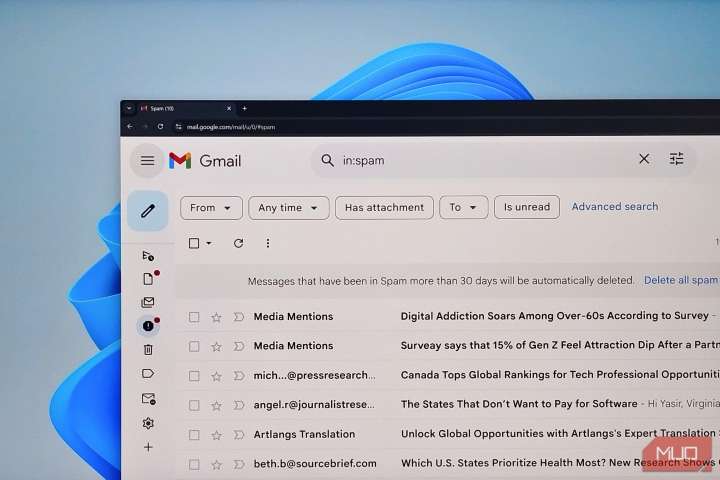720x480 pixels.
Task: Expand the From filter dropdown
Action: point(211,208)
